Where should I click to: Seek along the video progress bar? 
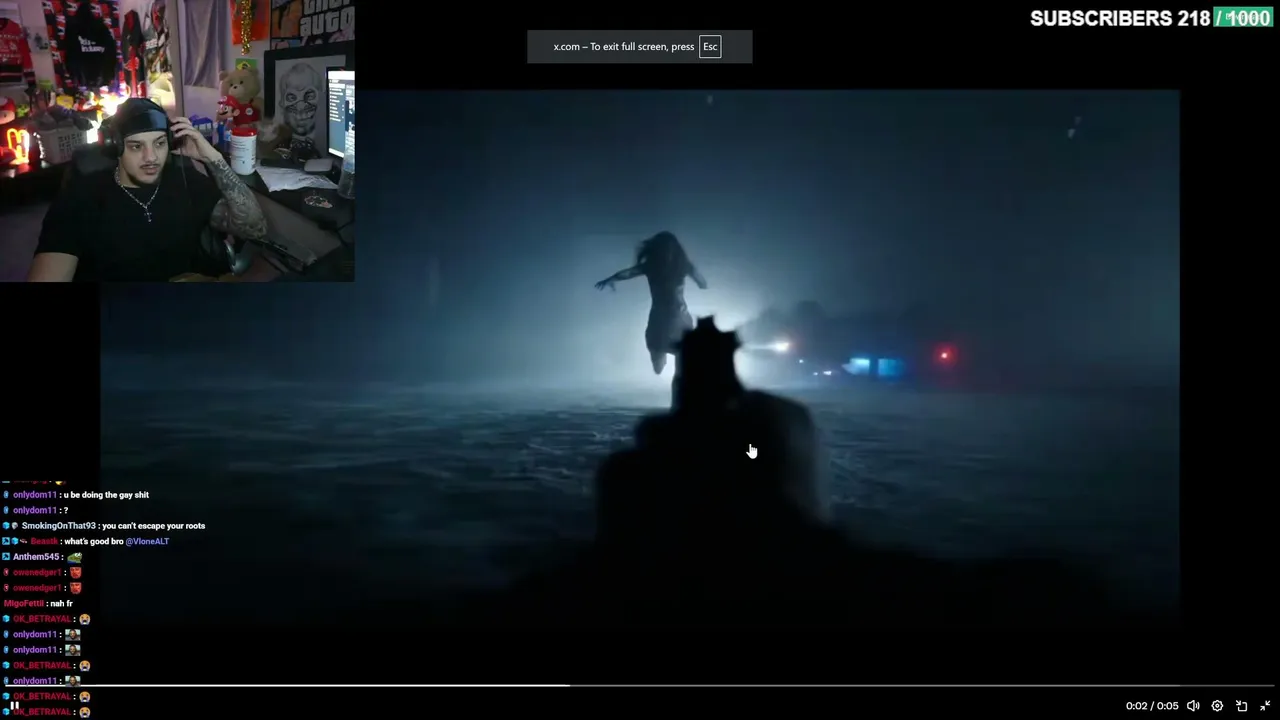640,686
